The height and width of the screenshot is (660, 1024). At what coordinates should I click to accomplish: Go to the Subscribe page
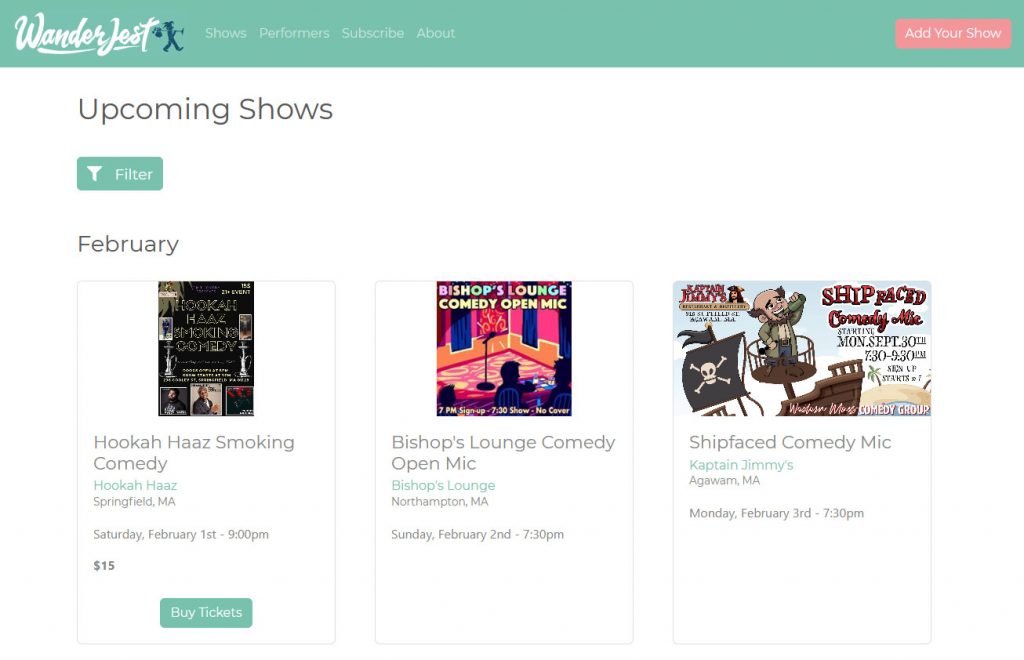pos(373,33)
